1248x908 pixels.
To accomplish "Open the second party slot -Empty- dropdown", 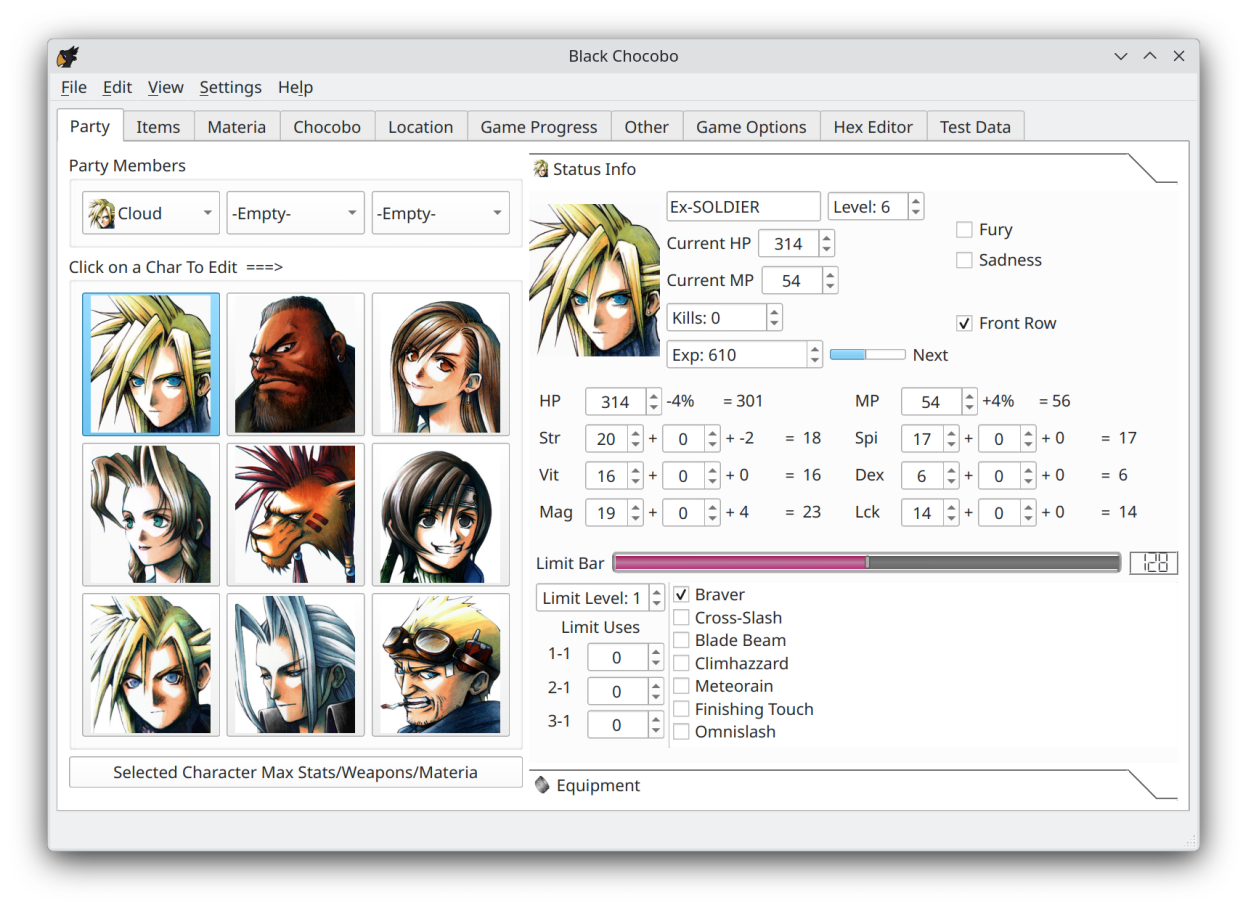I will pos(295,213).
